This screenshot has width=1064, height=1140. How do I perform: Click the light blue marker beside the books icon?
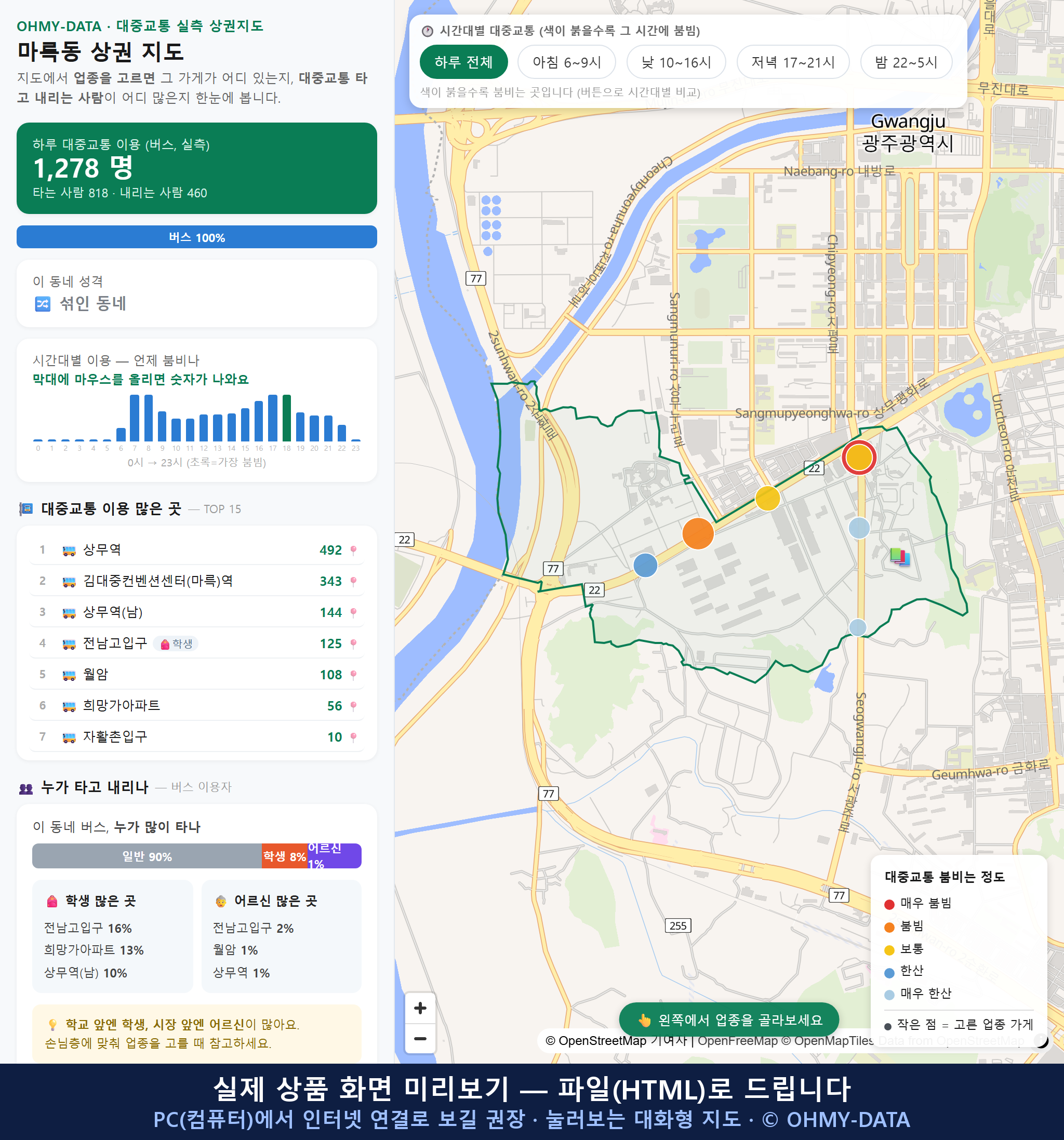pyautogui.click(x=859, y=528)
